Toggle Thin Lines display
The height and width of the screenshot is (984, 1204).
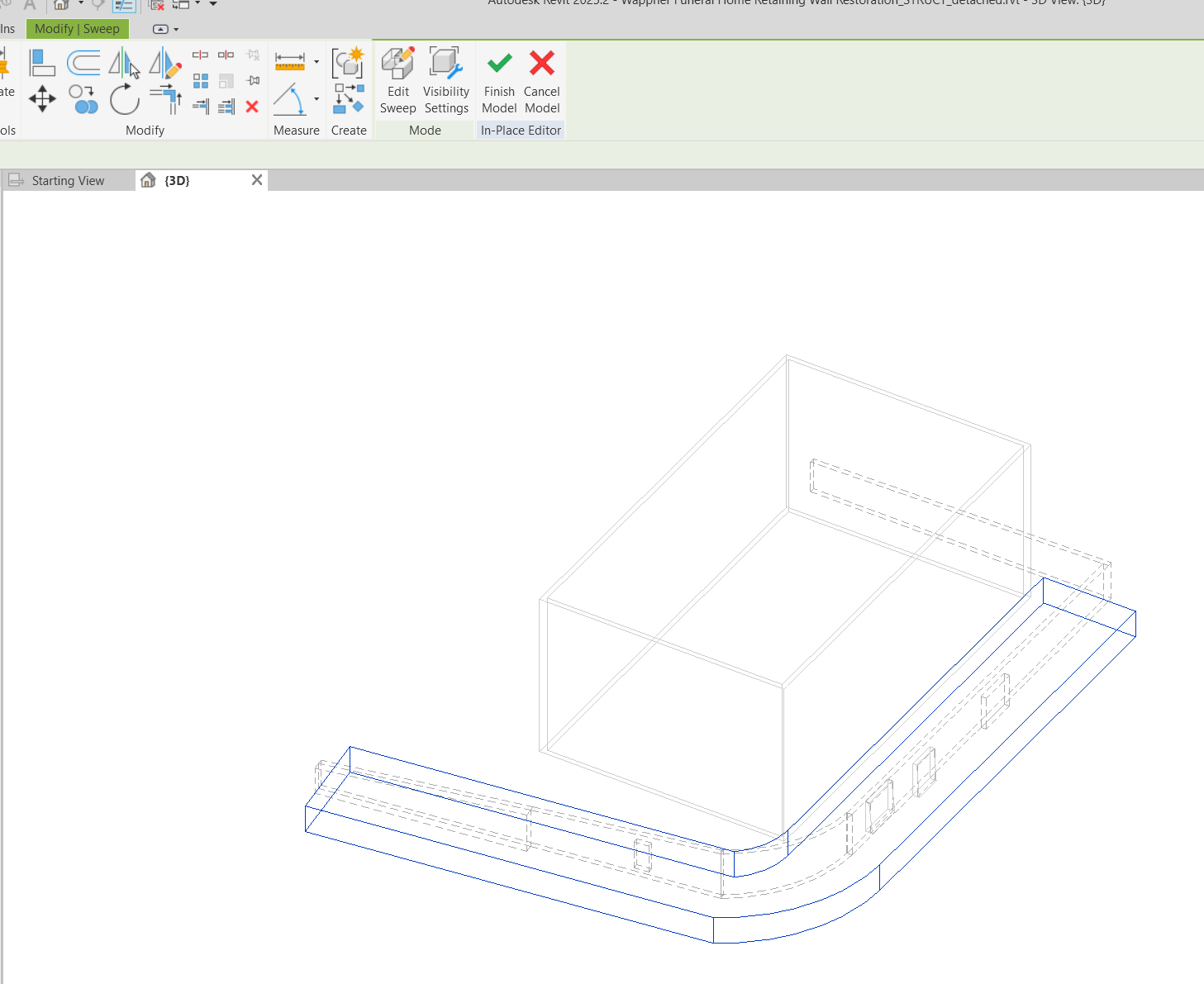coord(125,5)
